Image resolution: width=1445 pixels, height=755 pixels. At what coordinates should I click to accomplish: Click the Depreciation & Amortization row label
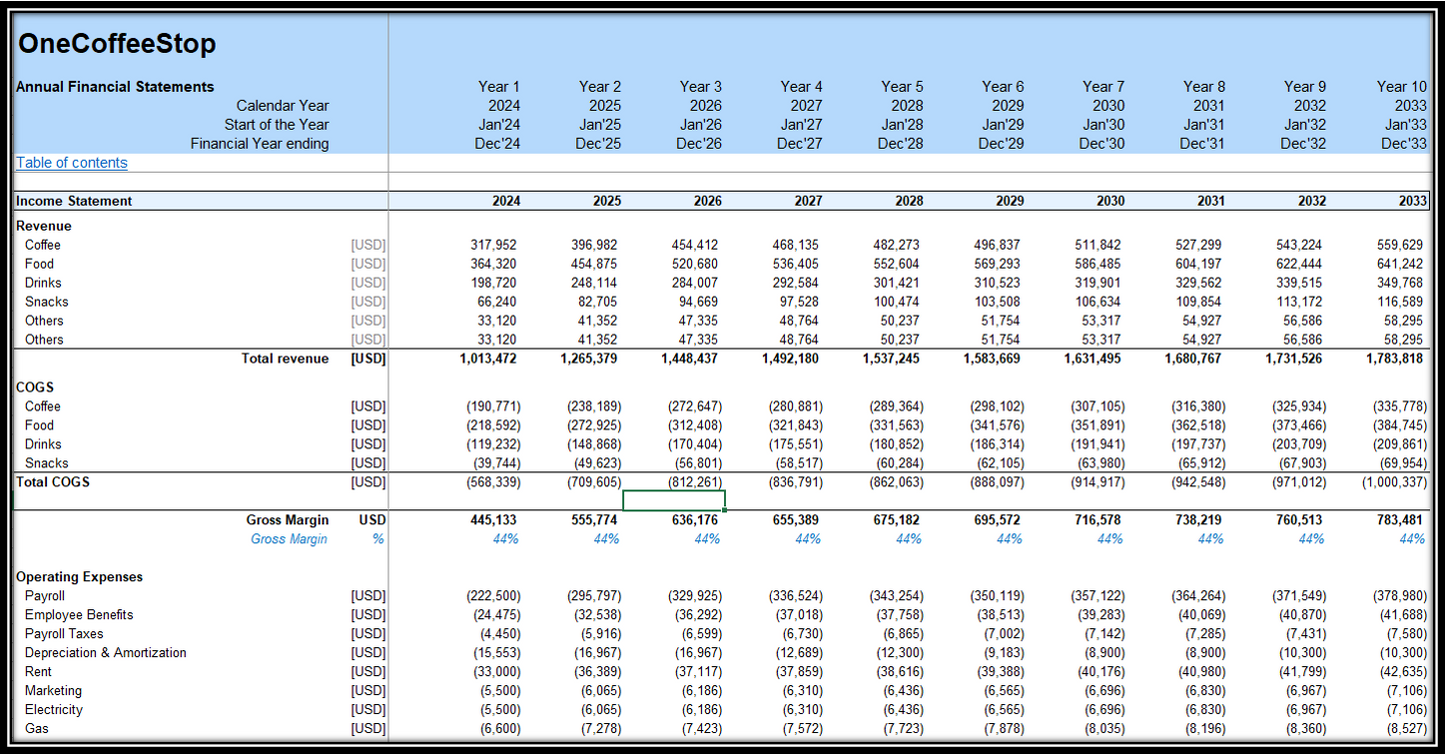tap(106, 653)
